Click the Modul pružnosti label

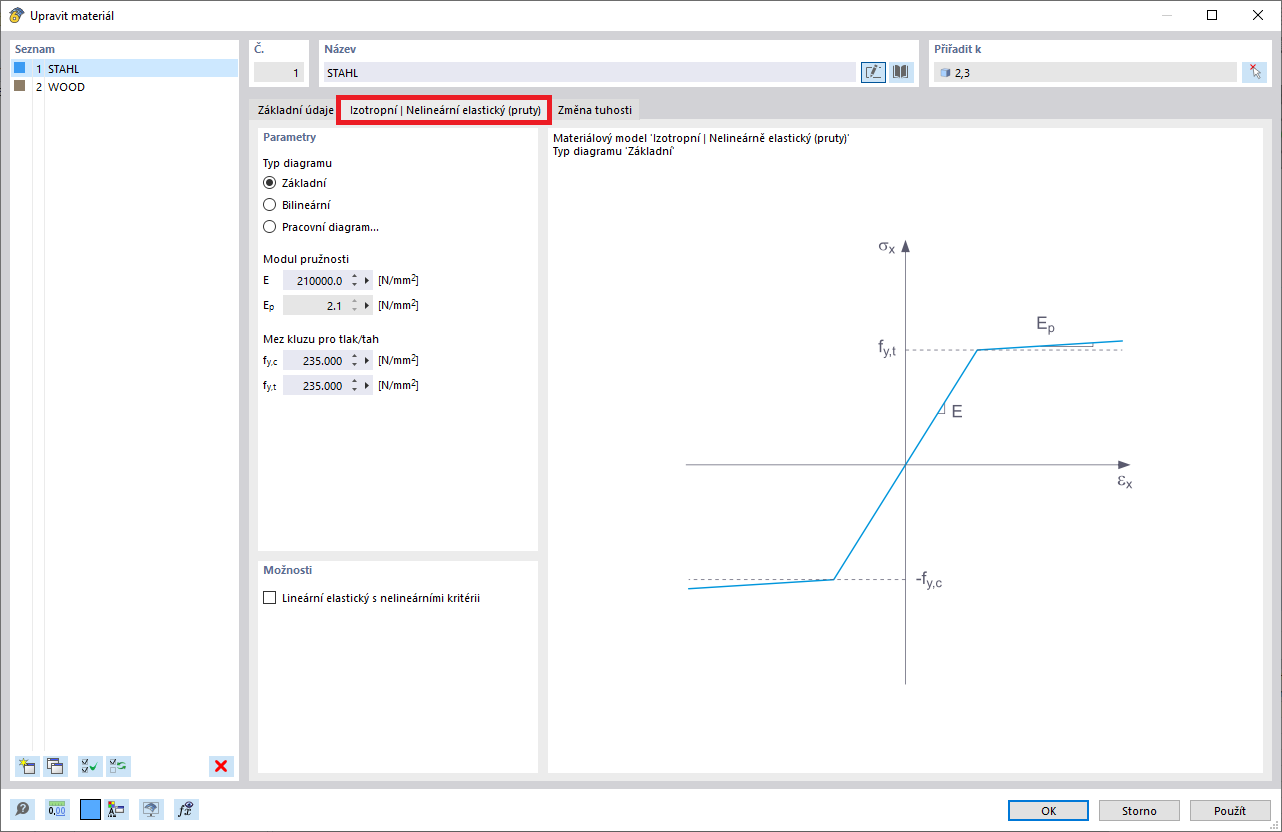coord(306,259)
